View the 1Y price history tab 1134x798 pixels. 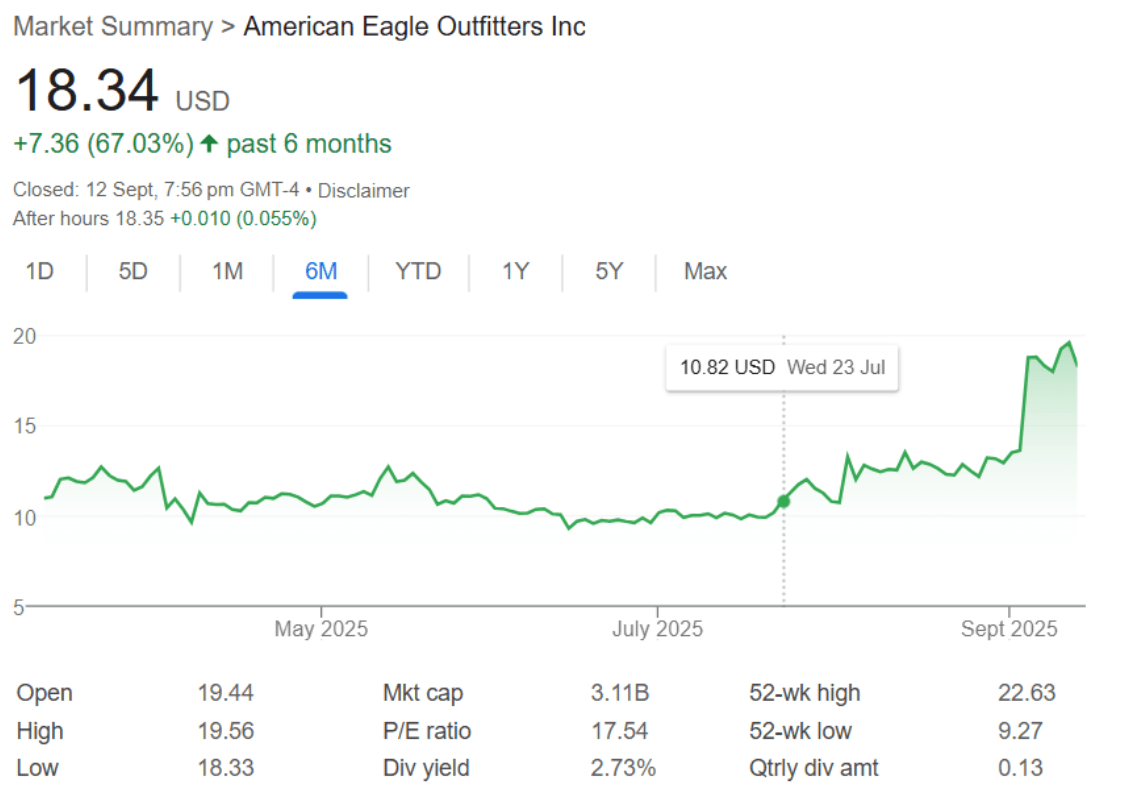[515, 271]
